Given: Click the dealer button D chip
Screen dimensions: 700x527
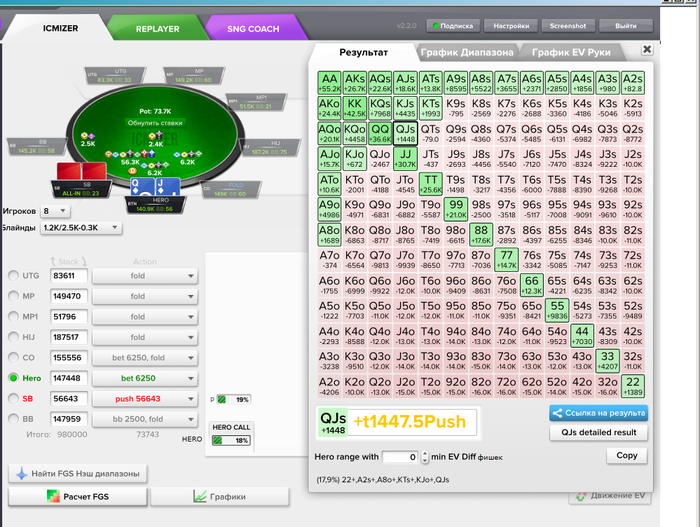Looking at the screenshot, I should [132, 171].
